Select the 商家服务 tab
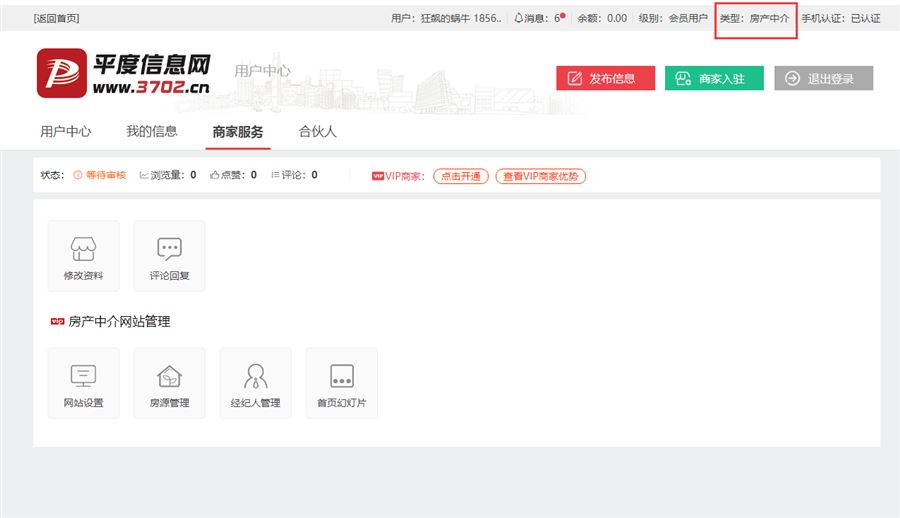The width and height of the screenshot is (900, 518). (238, 131)
